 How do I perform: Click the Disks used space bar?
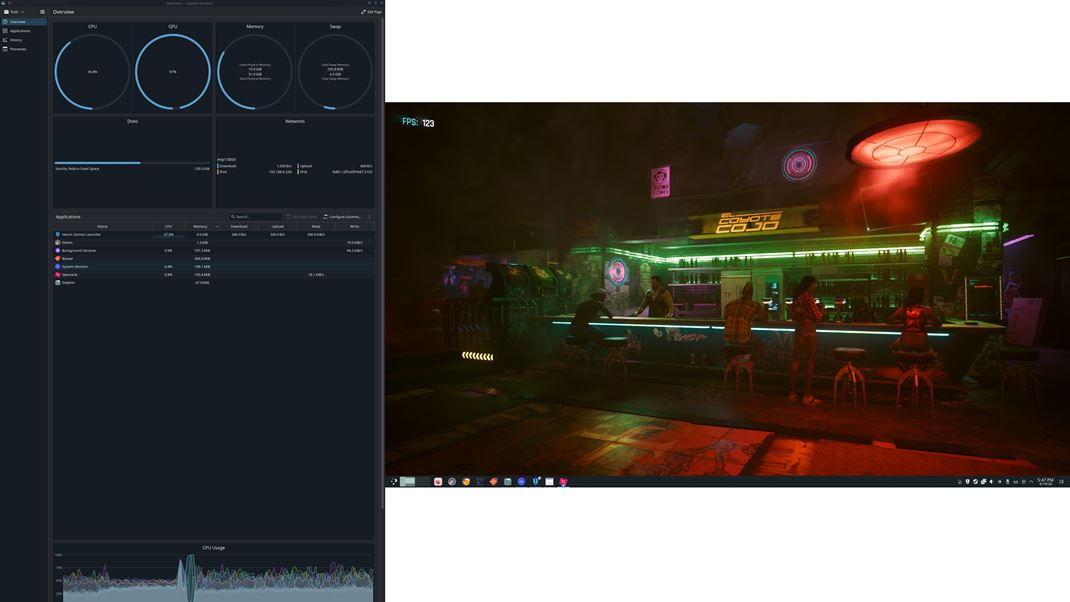(132, 162)
